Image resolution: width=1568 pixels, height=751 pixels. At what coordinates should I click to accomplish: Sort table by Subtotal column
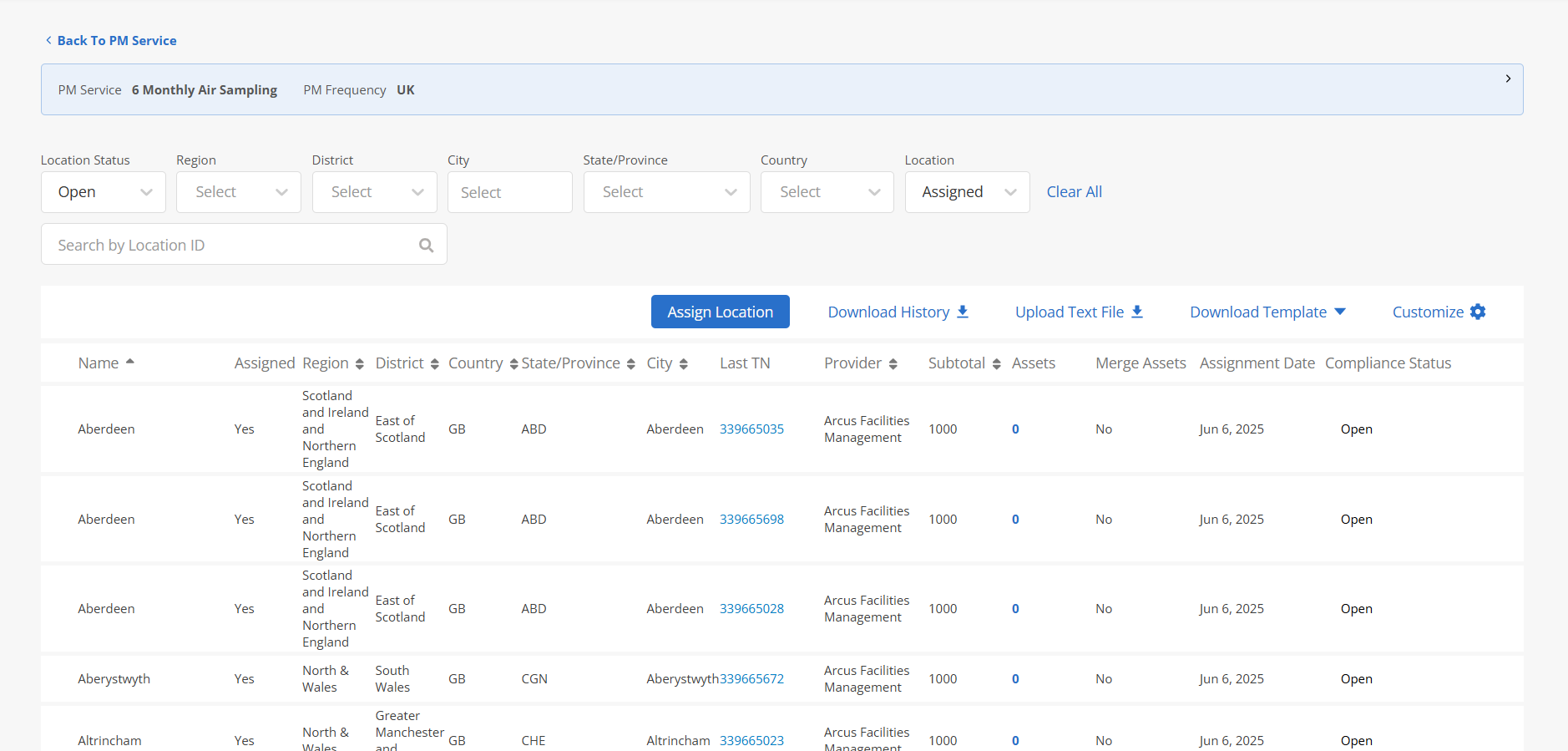coord(996,363)
